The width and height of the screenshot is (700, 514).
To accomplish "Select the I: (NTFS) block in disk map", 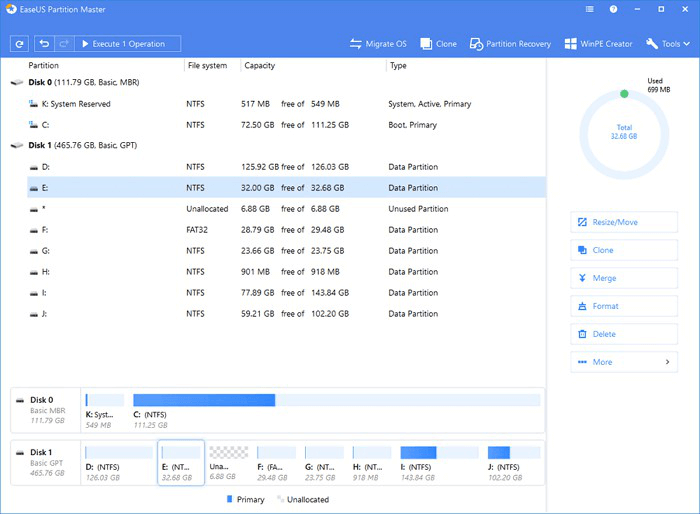I will [418, 460].
